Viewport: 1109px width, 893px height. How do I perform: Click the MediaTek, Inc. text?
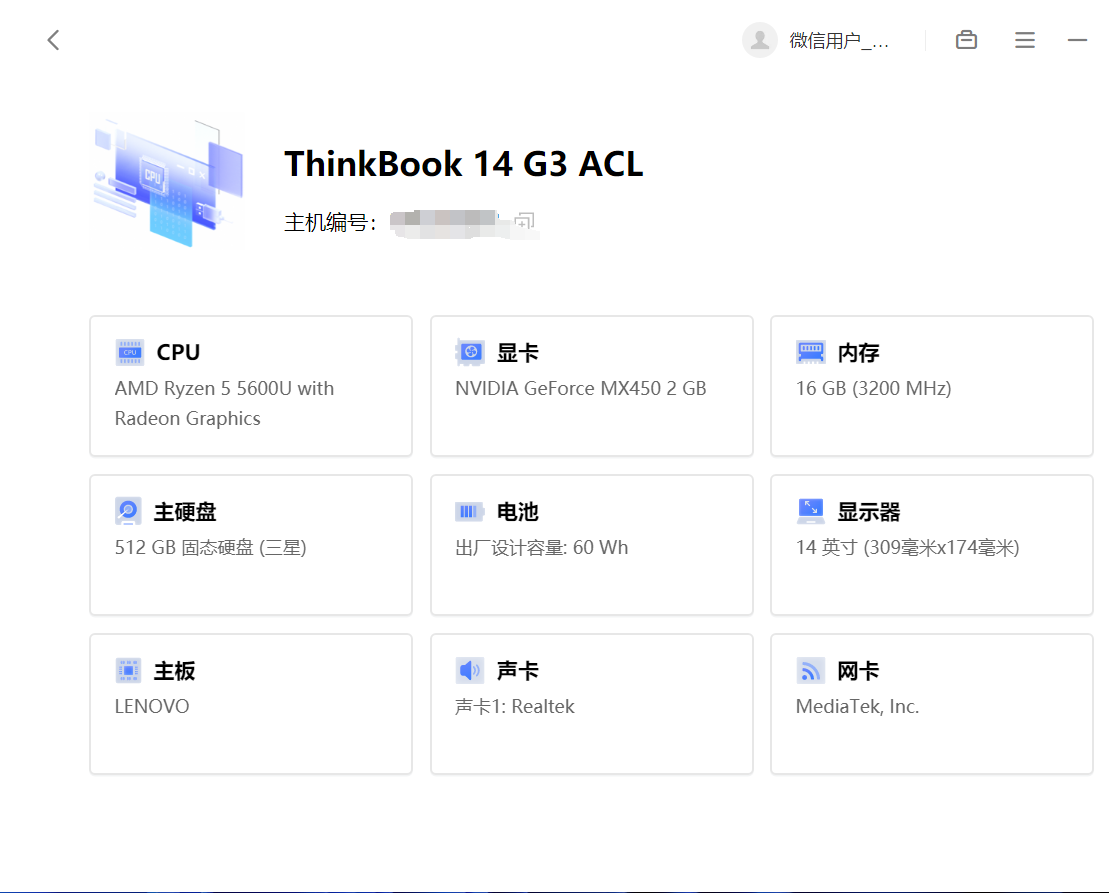(857, 706)
